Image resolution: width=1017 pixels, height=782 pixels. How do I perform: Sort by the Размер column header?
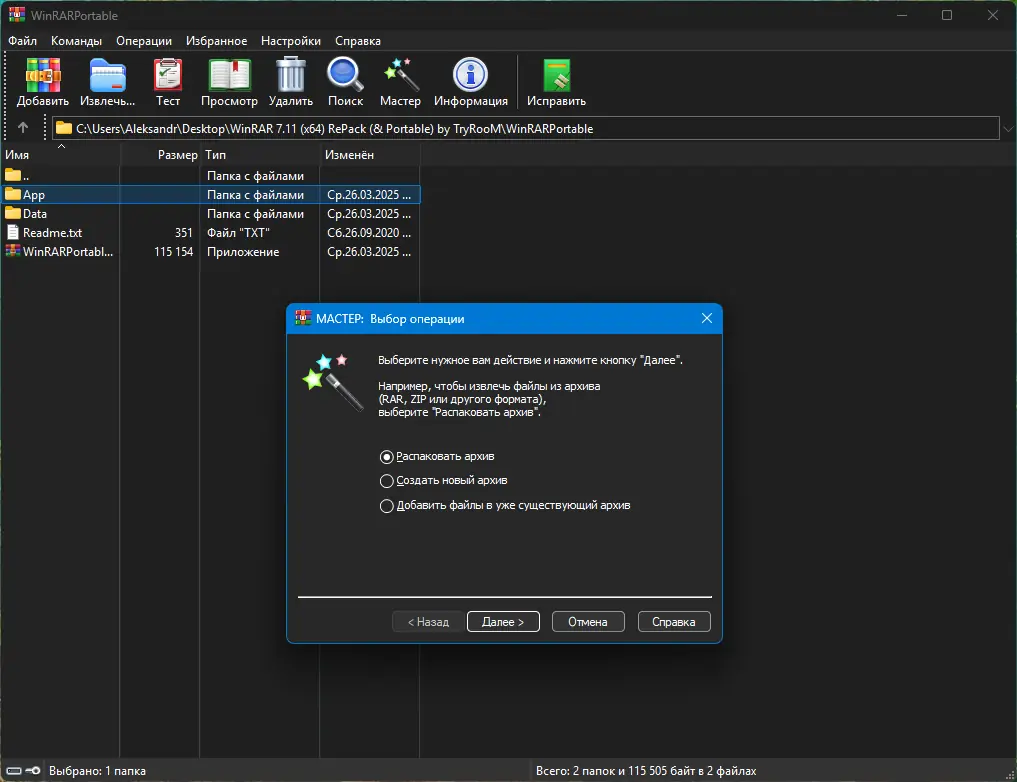tap(160, 155)
